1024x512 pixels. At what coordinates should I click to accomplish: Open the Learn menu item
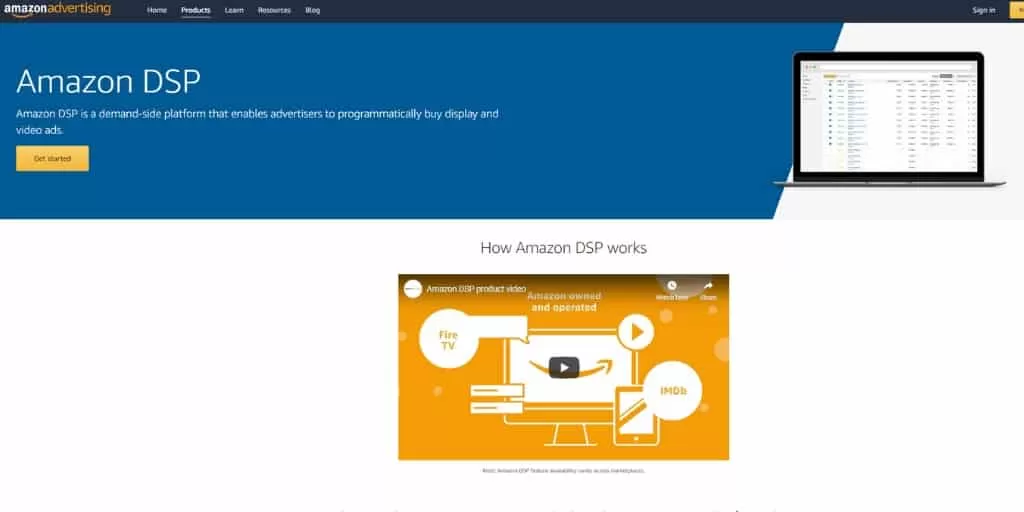click(234, 10)
